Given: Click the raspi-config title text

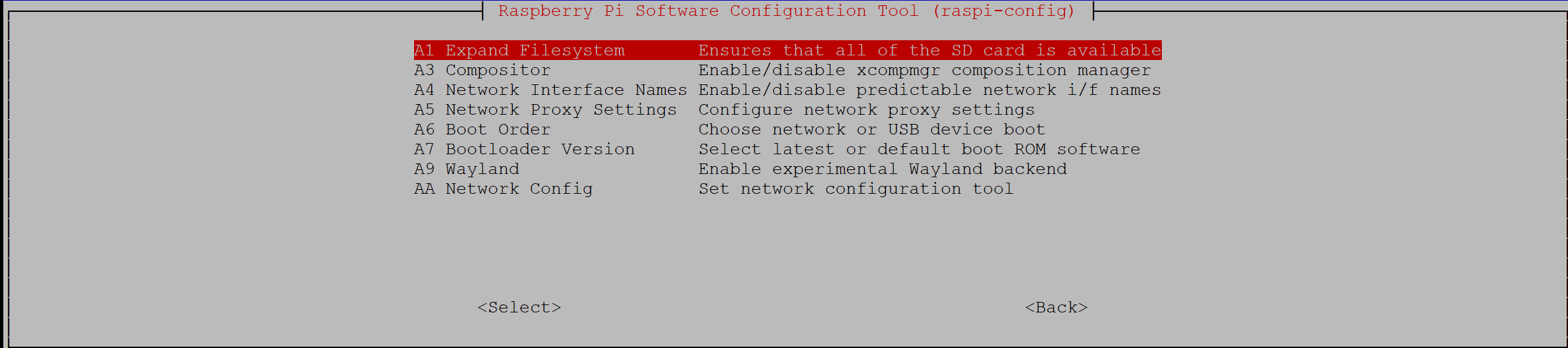Looking at the screenshot, I should (x=786, y=11).
